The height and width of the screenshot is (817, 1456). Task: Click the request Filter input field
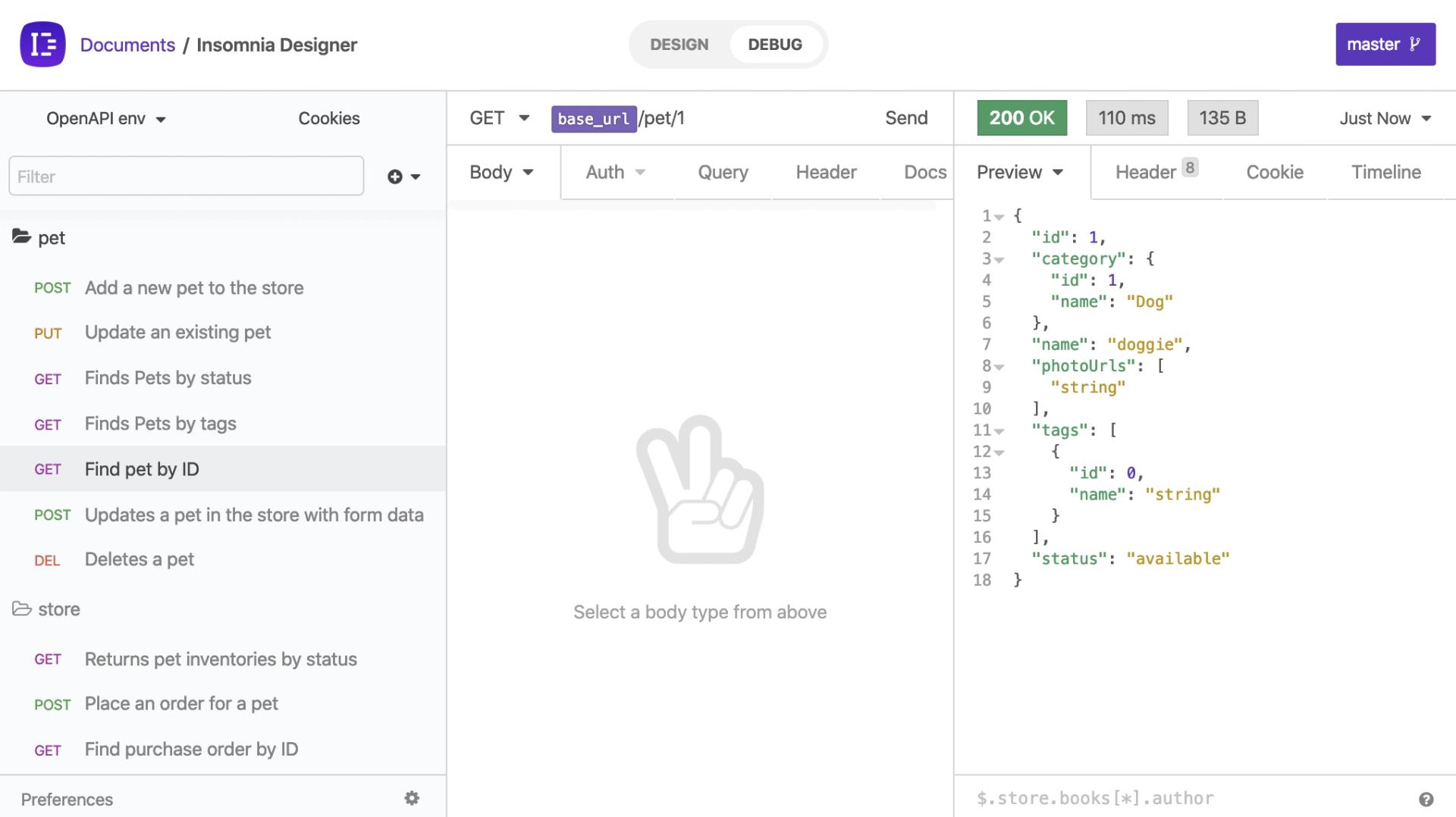[x=186, y=177]
